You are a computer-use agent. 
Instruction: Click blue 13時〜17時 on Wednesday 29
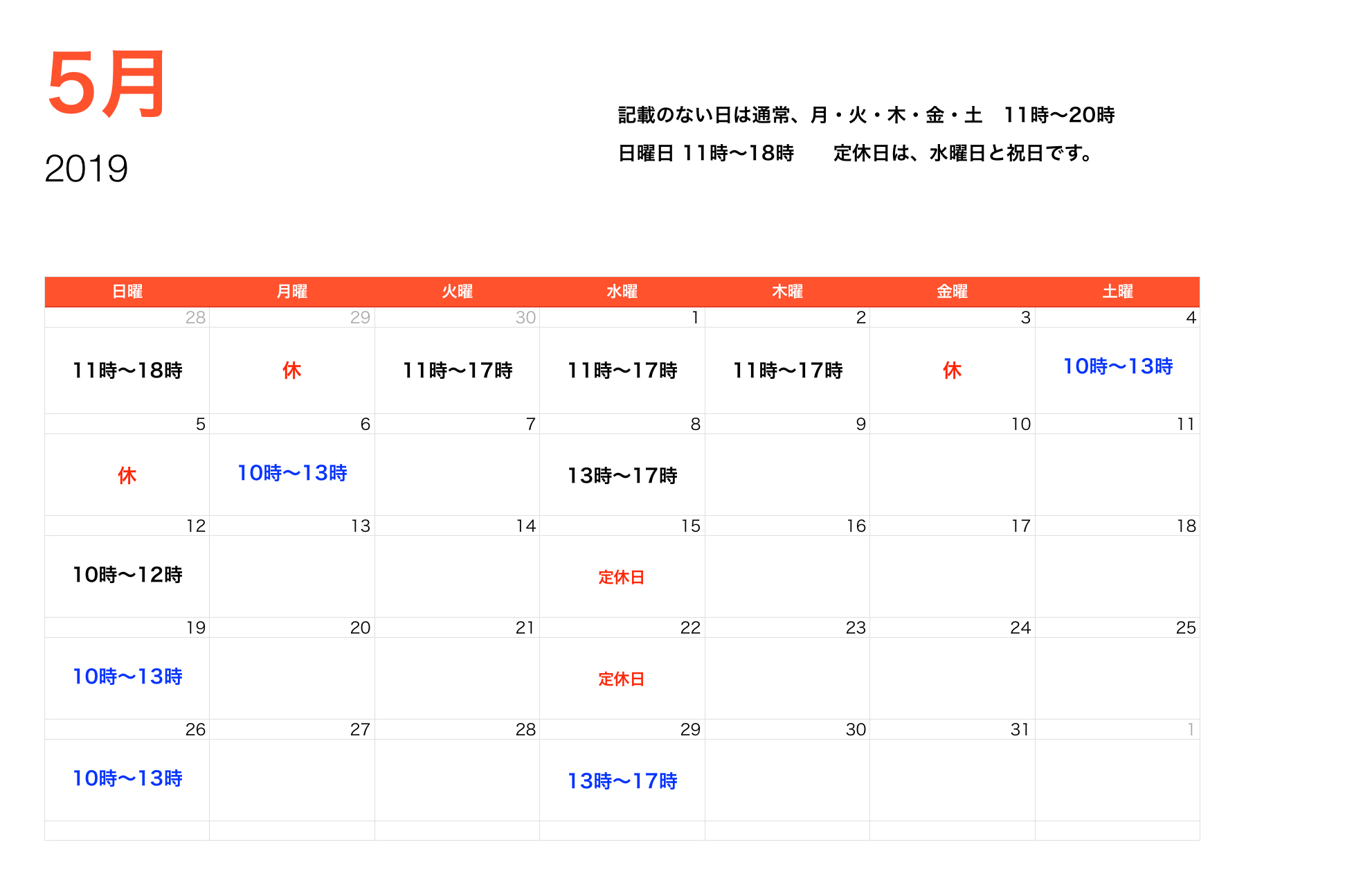(622, 781)
